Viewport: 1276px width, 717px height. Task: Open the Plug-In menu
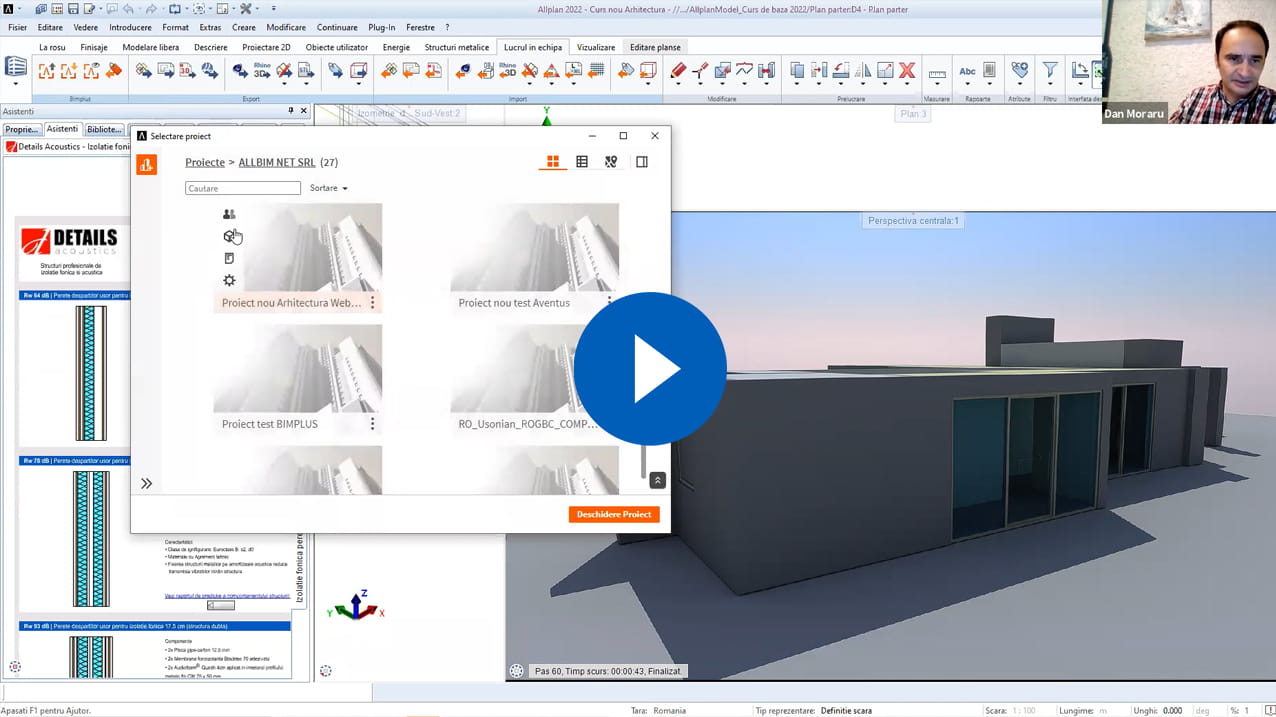click(x=382, y=28)
